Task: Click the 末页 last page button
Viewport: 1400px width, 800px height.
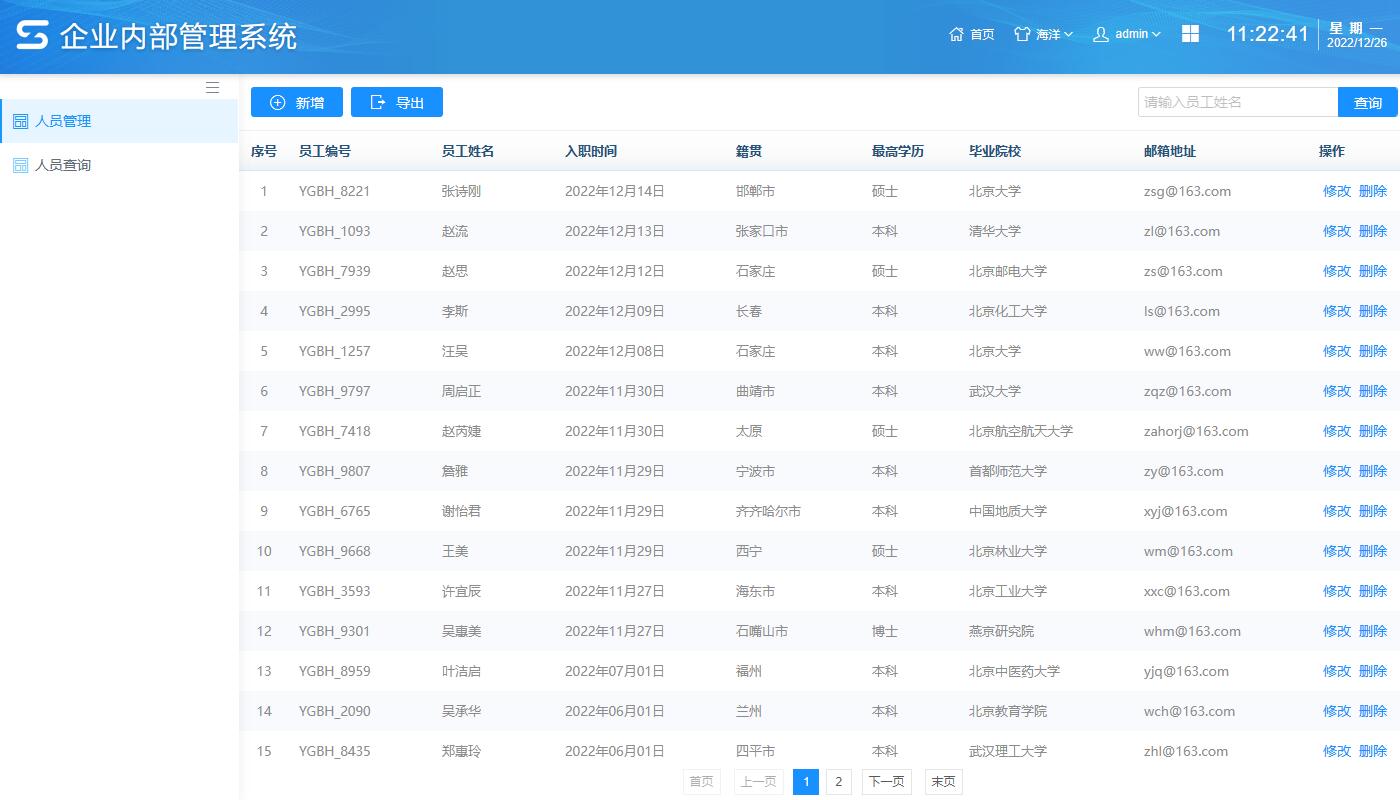Action: [x=941, y=781]
